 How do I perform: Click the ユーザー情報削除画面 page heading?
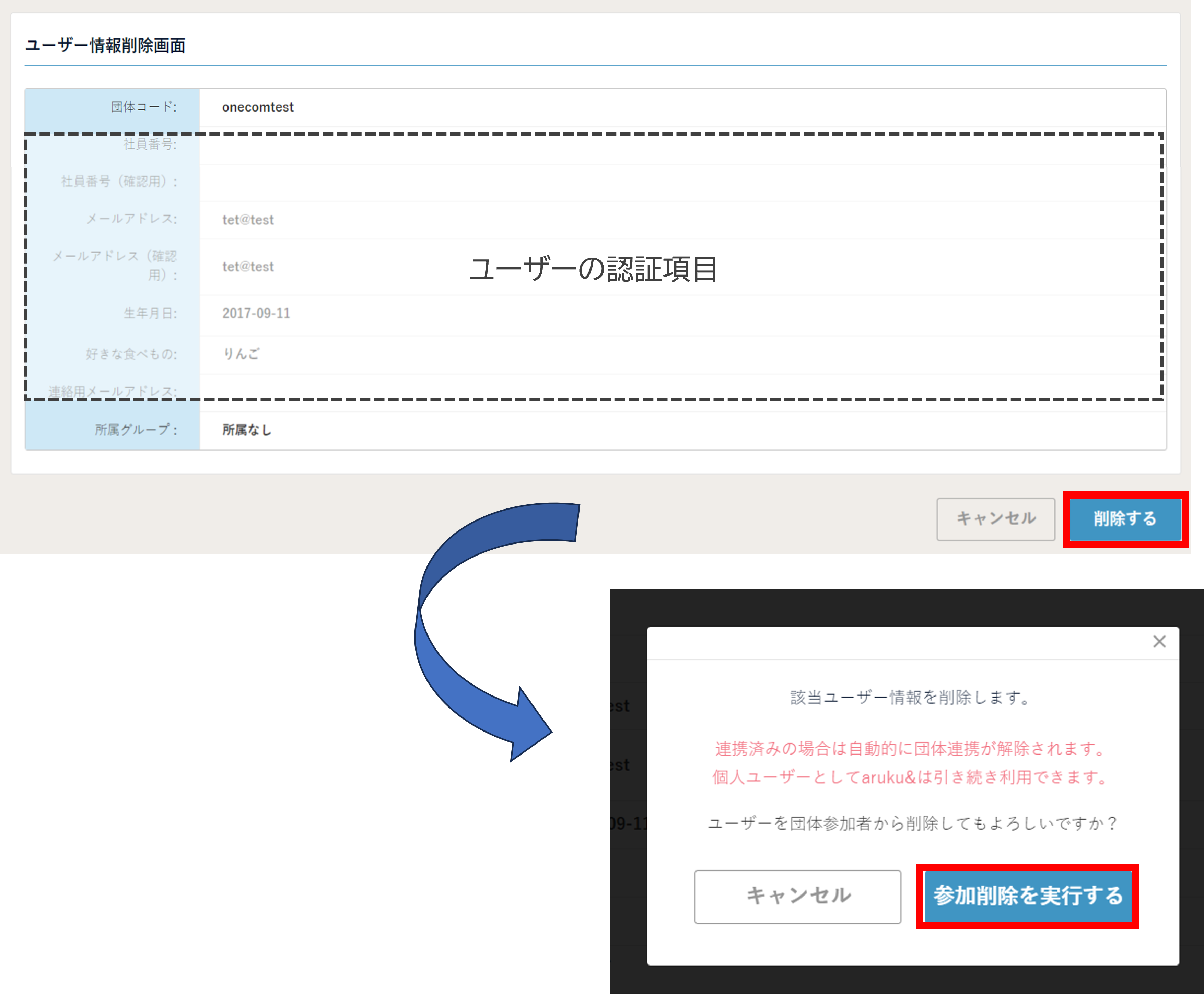105,45
